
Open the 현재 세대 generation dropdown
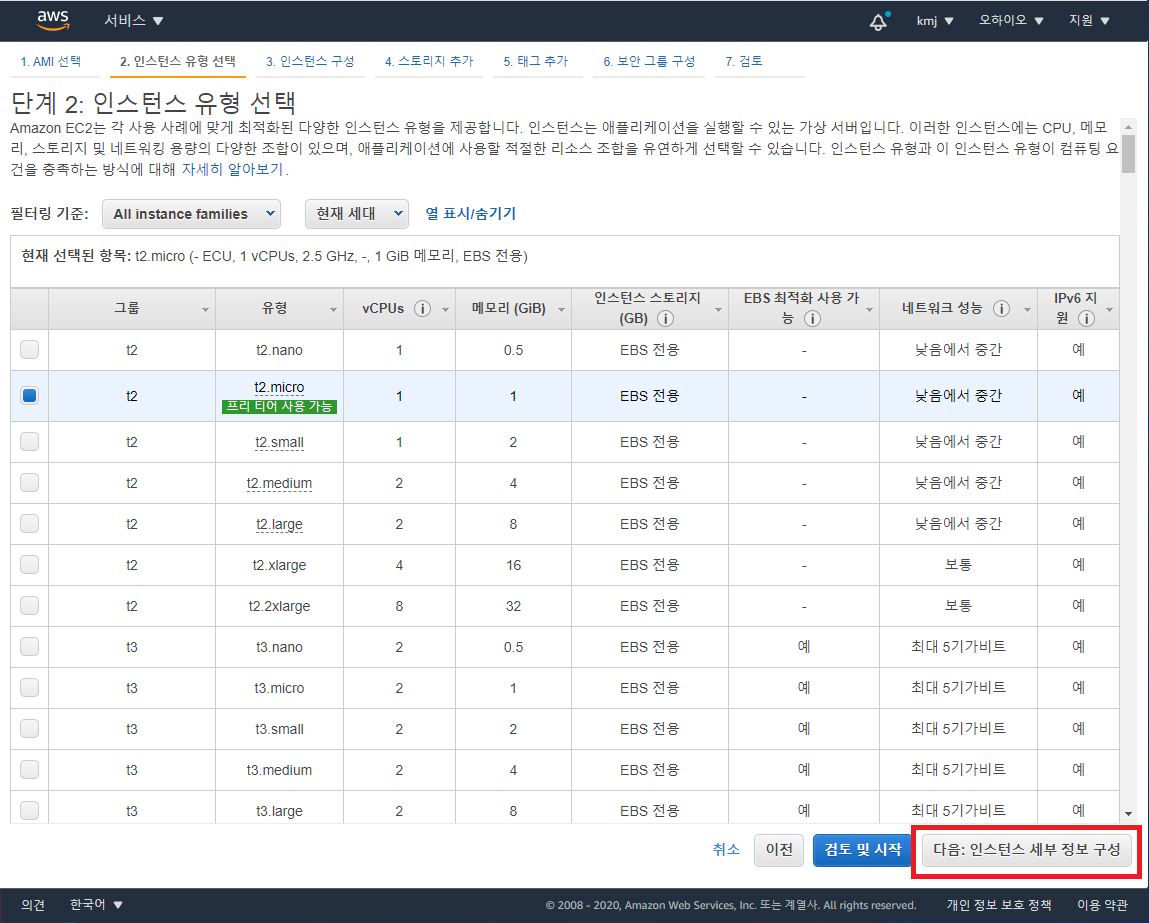357,214
